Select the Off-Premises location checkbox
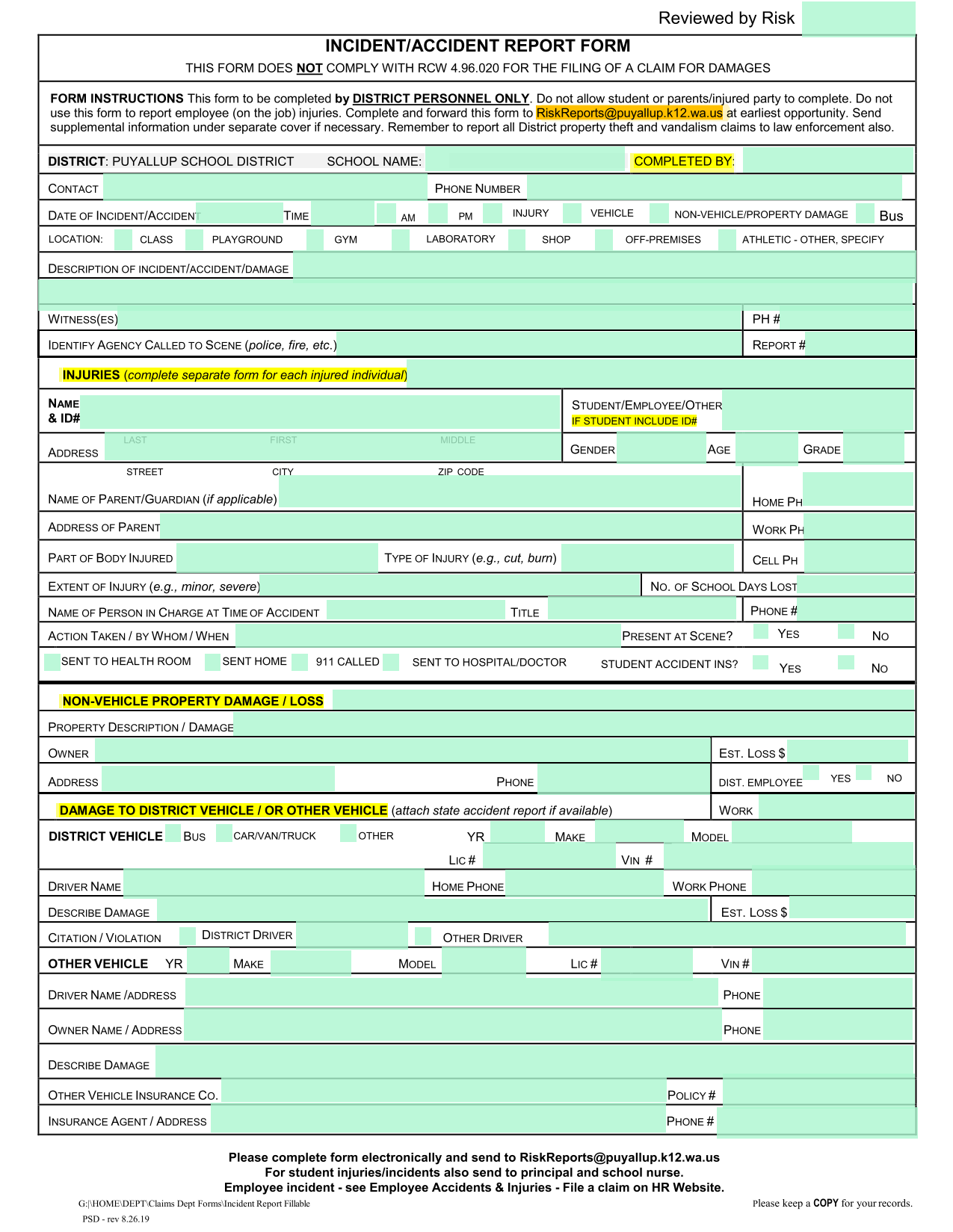 point(604,239)
